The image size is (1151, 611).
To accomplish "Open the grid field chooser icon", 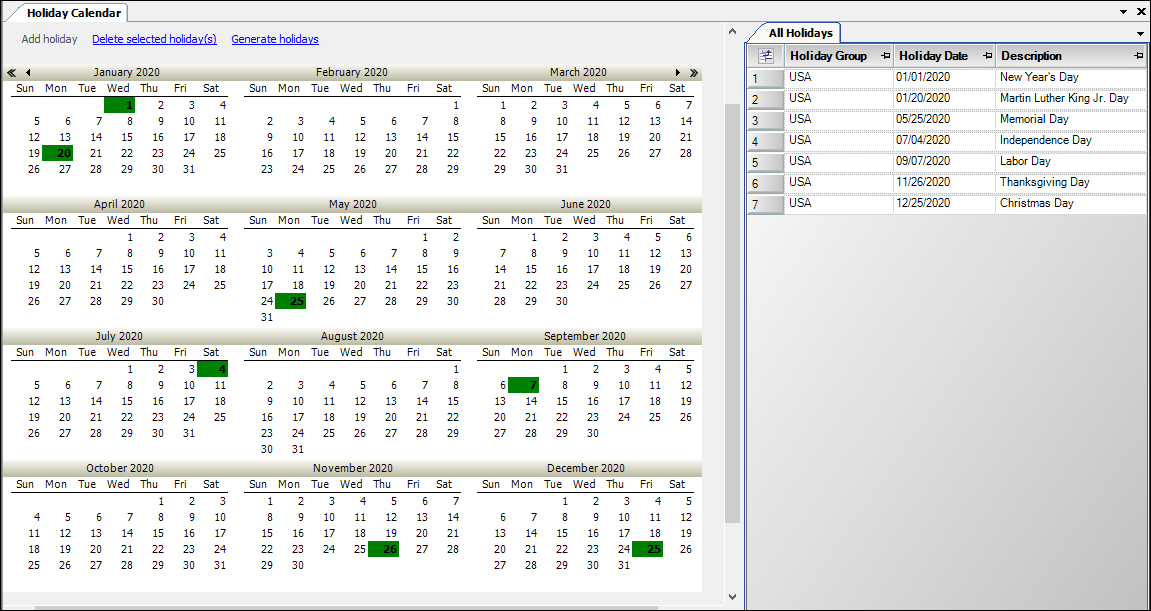I will (766, 56).
